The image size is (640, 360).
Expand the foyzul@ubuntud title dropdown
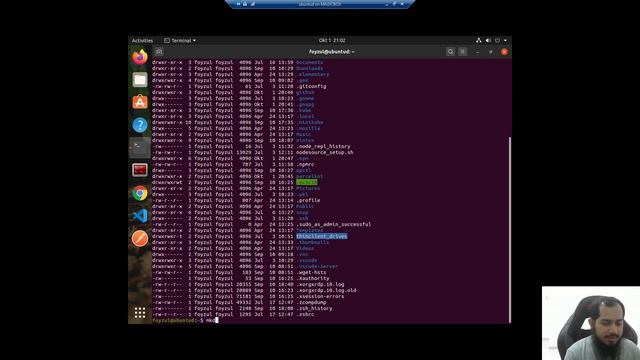[331, 52]
